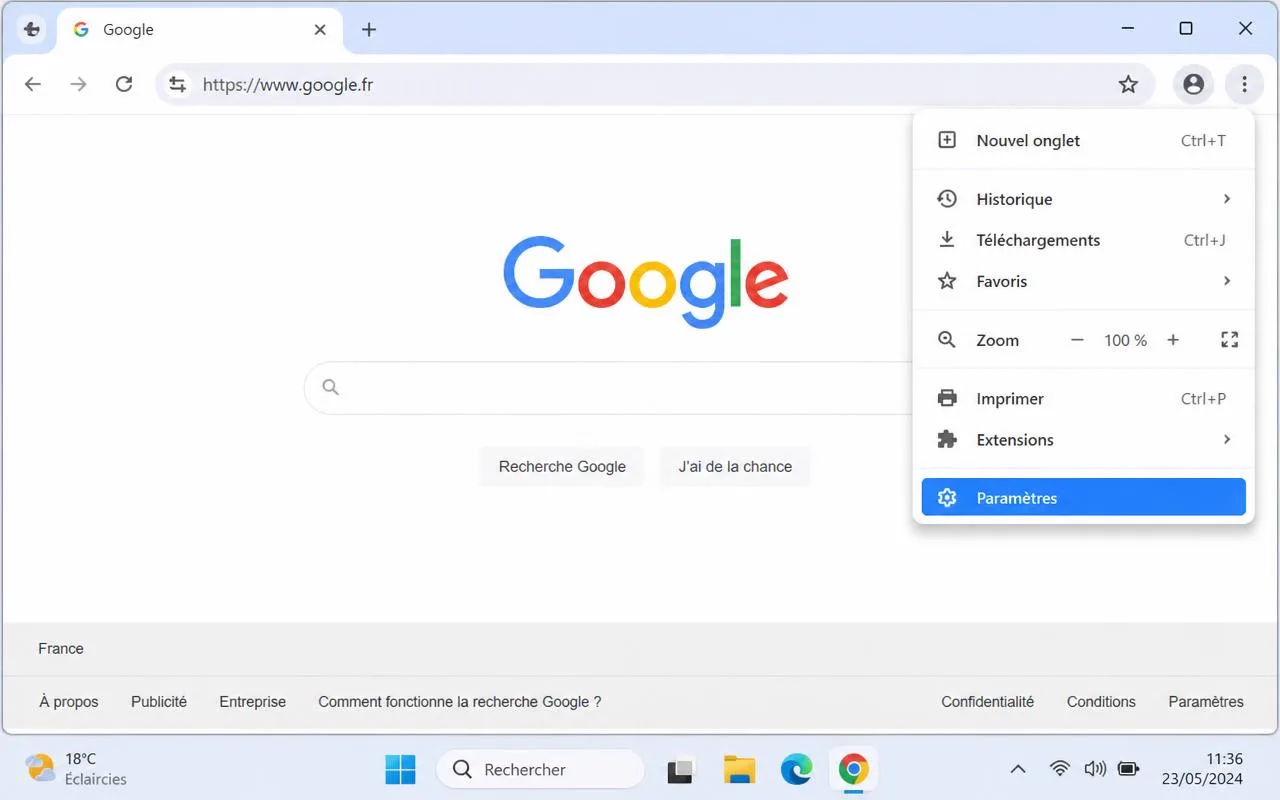Click the France text in footer
The image size is (1280, 800).
(x=61, y=649)
